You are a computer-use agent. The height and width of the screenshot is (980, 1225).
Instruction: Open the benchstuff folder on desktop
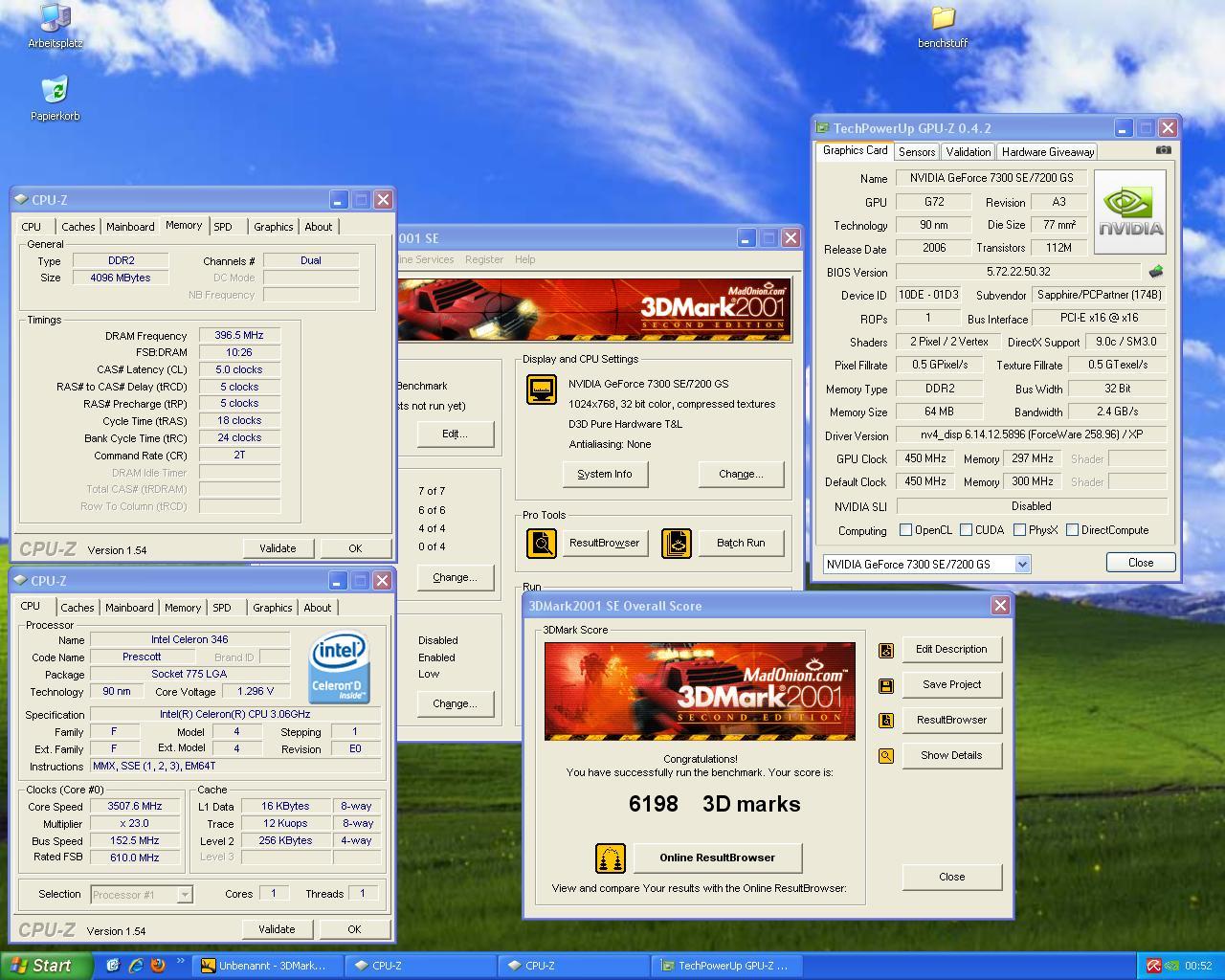[943, 26]
